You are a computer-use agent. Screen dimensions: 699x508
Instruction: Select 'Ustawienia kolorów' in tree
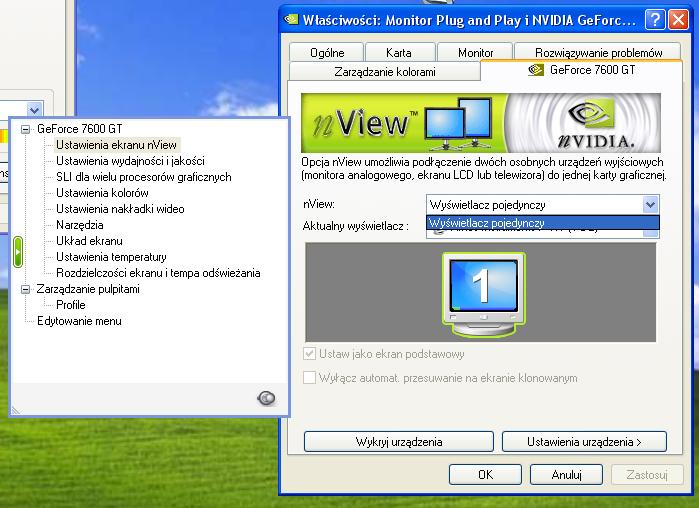coord(102,193)
